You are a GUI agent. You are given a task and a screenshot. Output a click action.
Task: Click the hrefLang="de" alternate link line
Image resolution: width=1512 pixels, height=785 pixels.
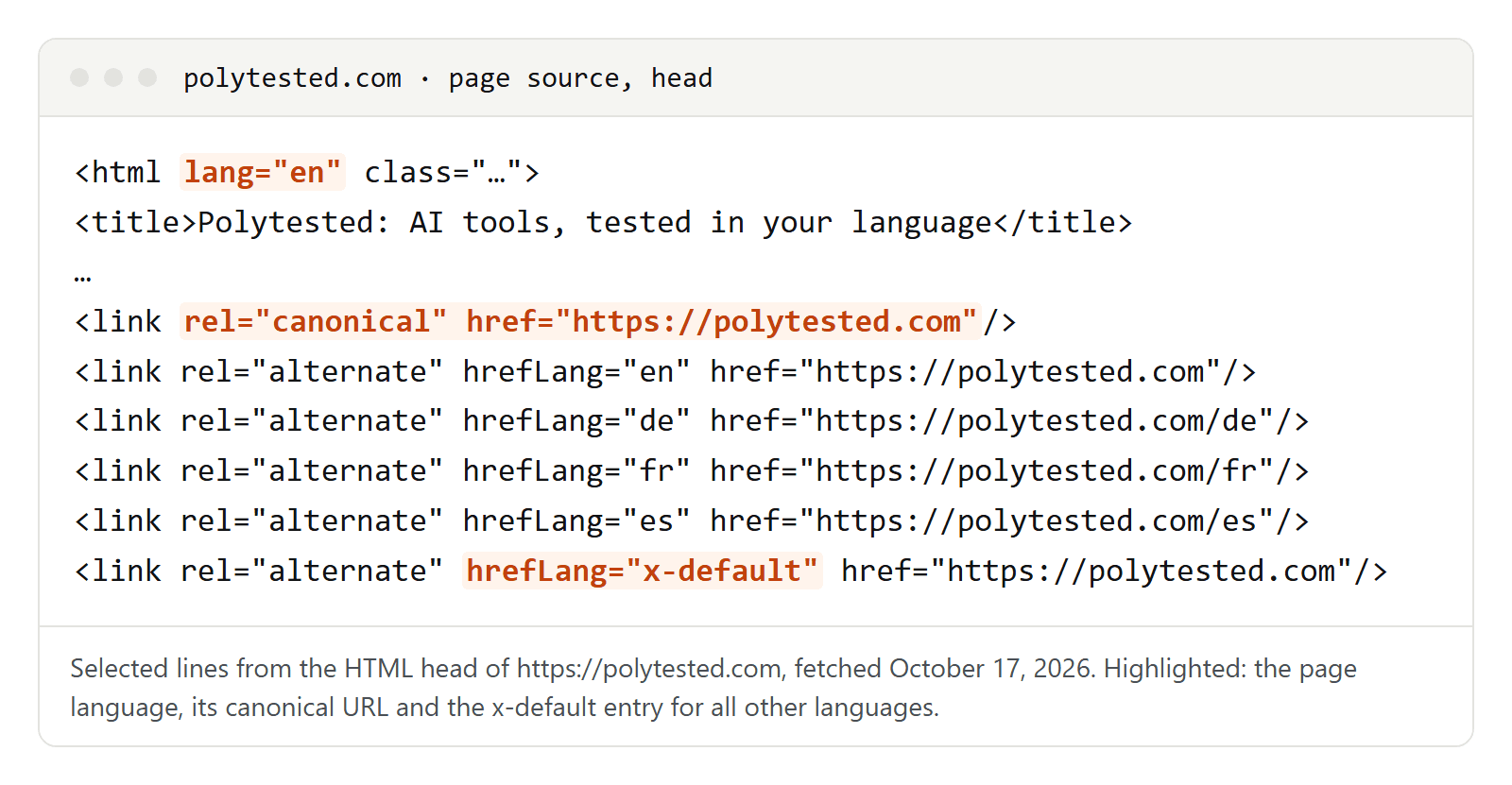pos(692,420)
